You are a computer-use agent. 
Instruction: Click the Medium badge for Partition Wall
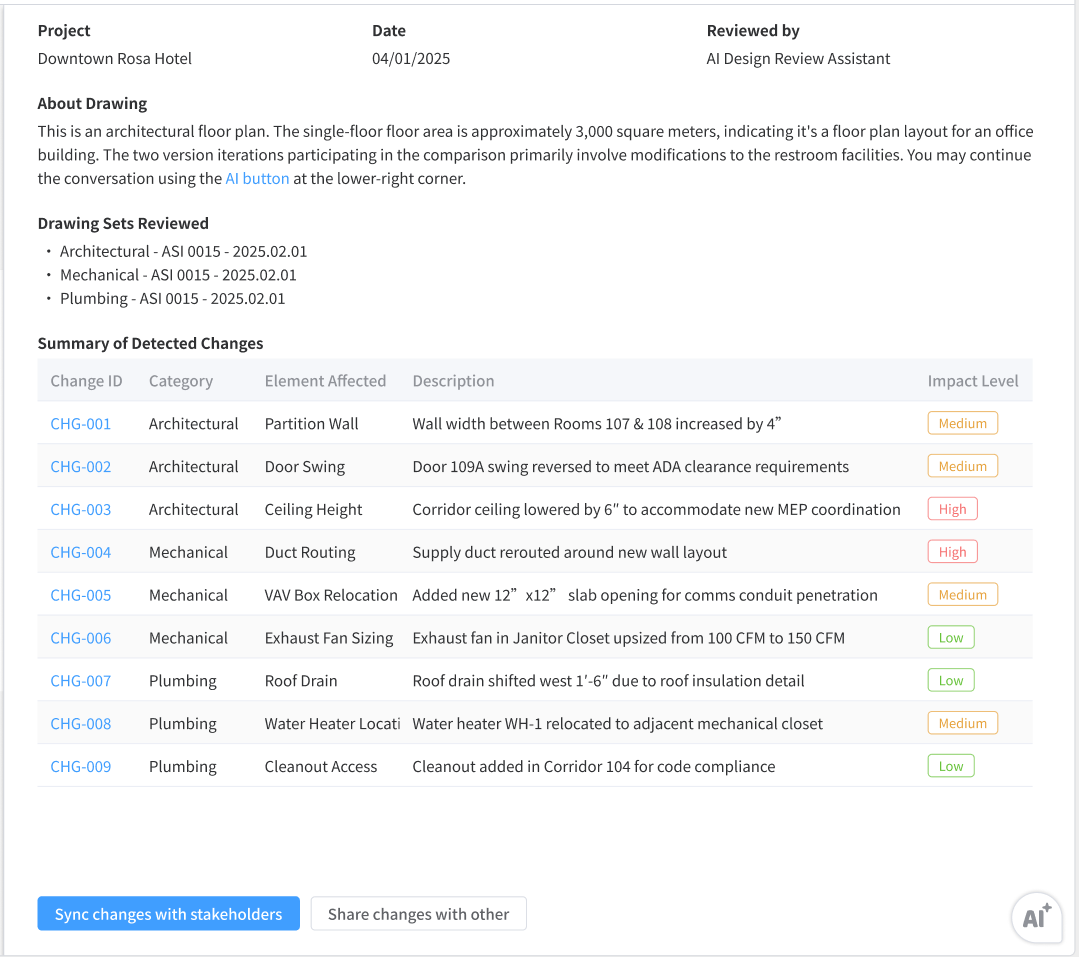pyautogui.click(x=962, y=424)
